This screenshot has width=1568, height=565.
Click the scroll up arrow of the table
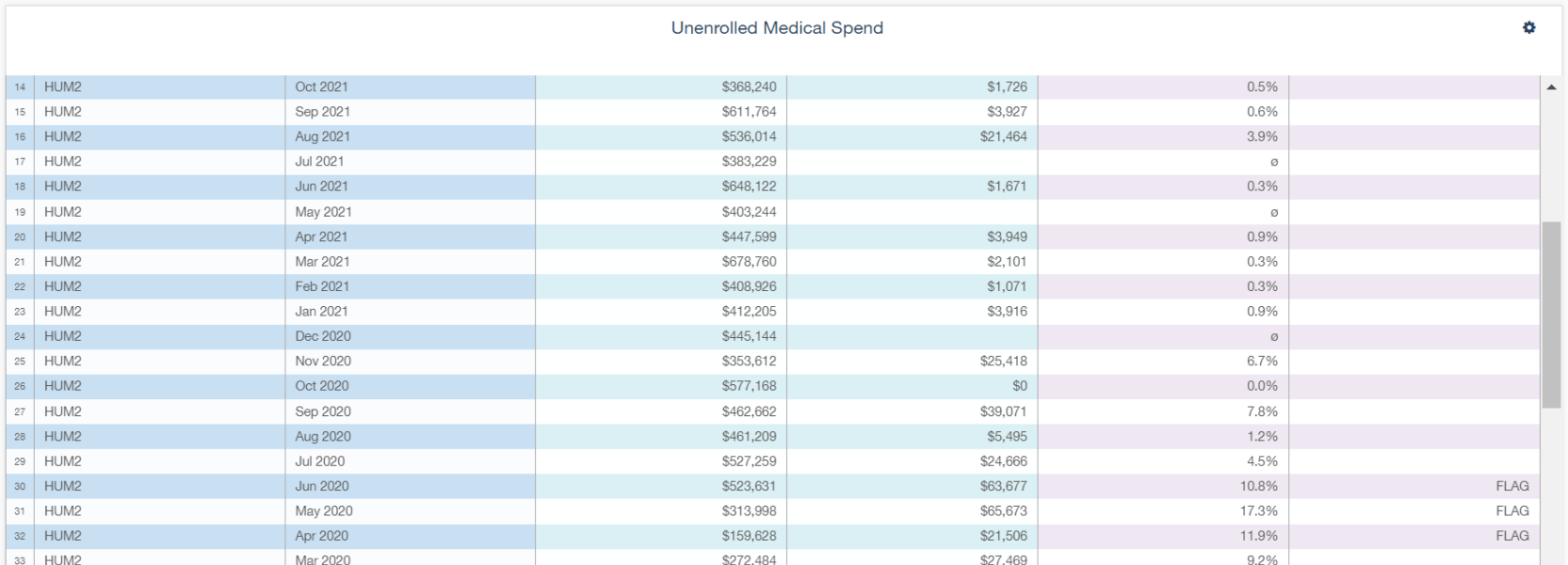click(x=1551, y=88)
